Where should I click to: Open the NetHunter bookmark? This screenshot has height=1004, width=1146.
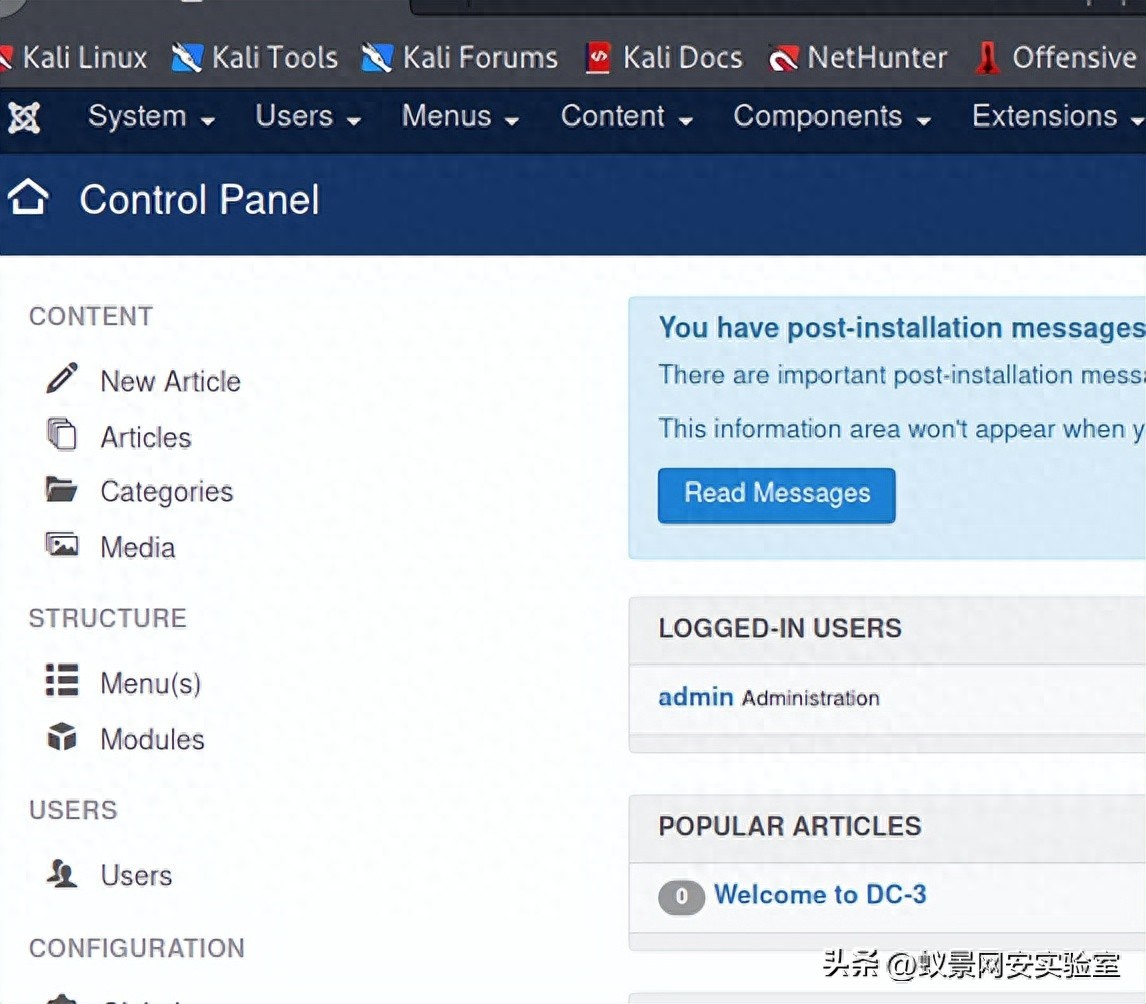(858, 58)
